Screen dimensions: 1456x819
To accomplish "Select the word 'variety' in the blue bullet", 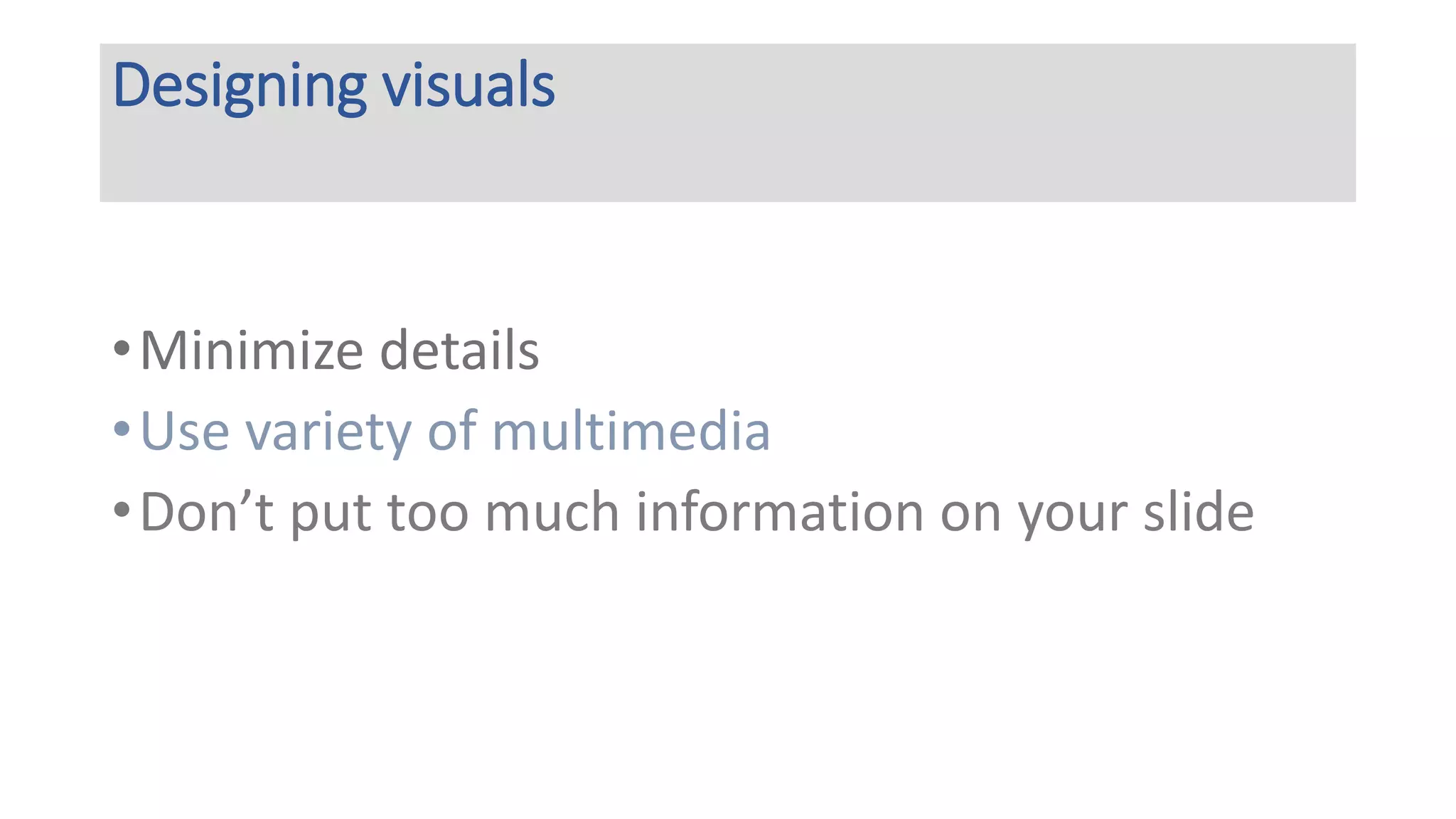I will point(328,432).
